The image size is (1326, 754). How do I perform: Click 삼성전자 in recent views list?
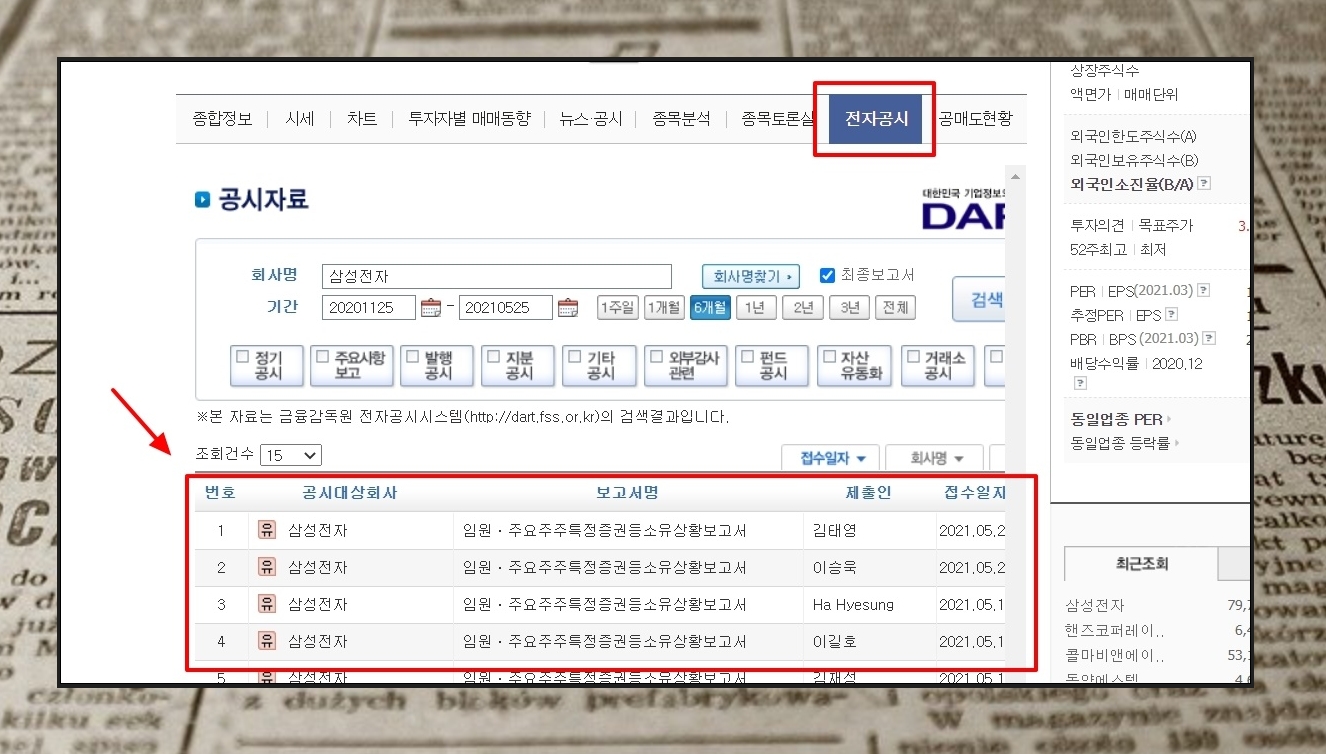point(1094,605)
